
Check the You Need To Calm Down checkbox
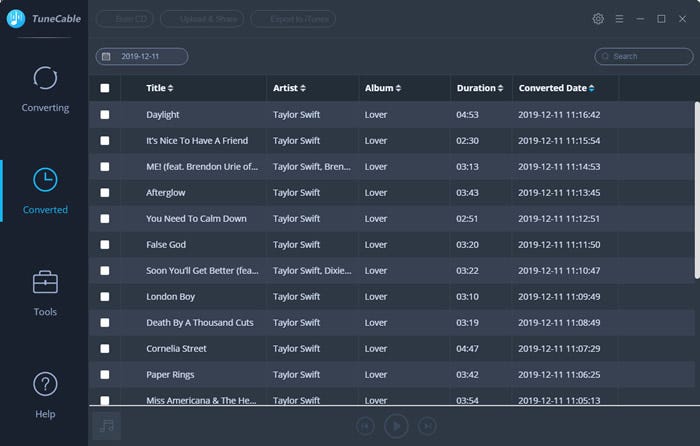(105, 219)
